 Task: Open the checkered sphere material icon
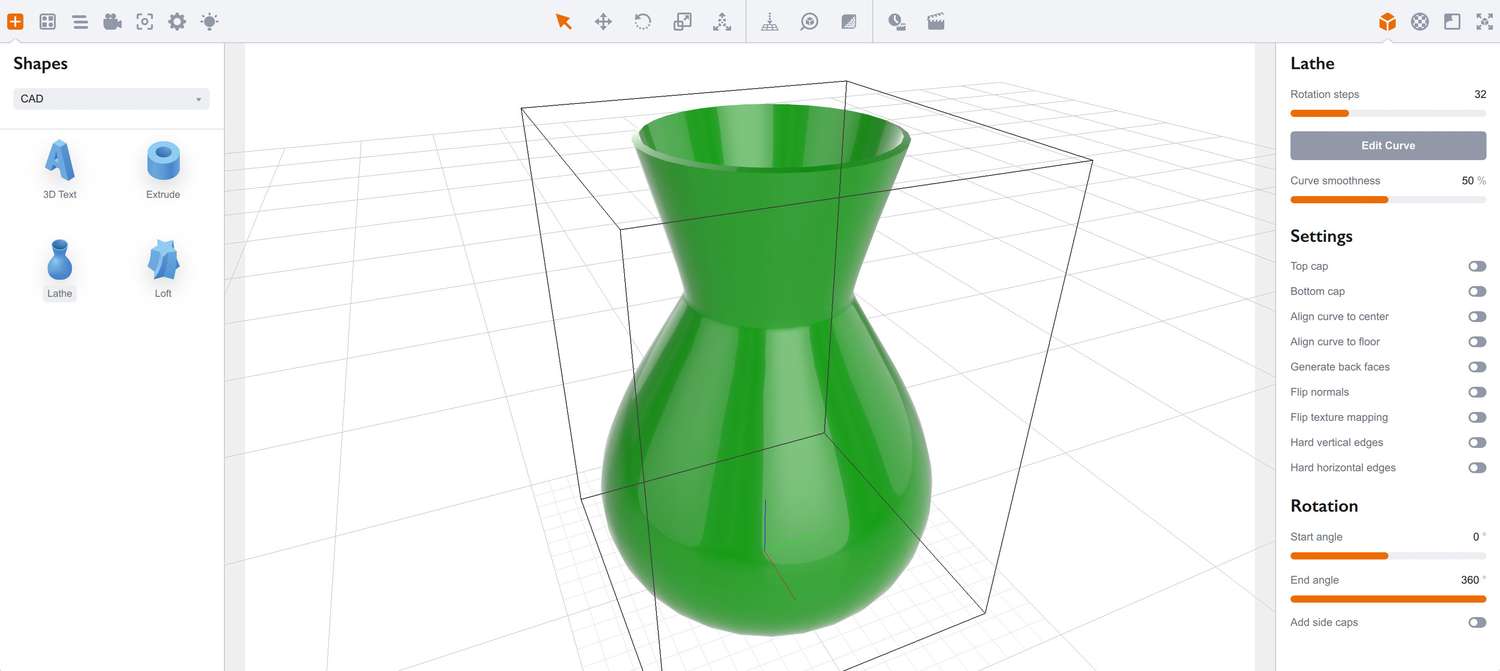click(x=1420, y=21)
